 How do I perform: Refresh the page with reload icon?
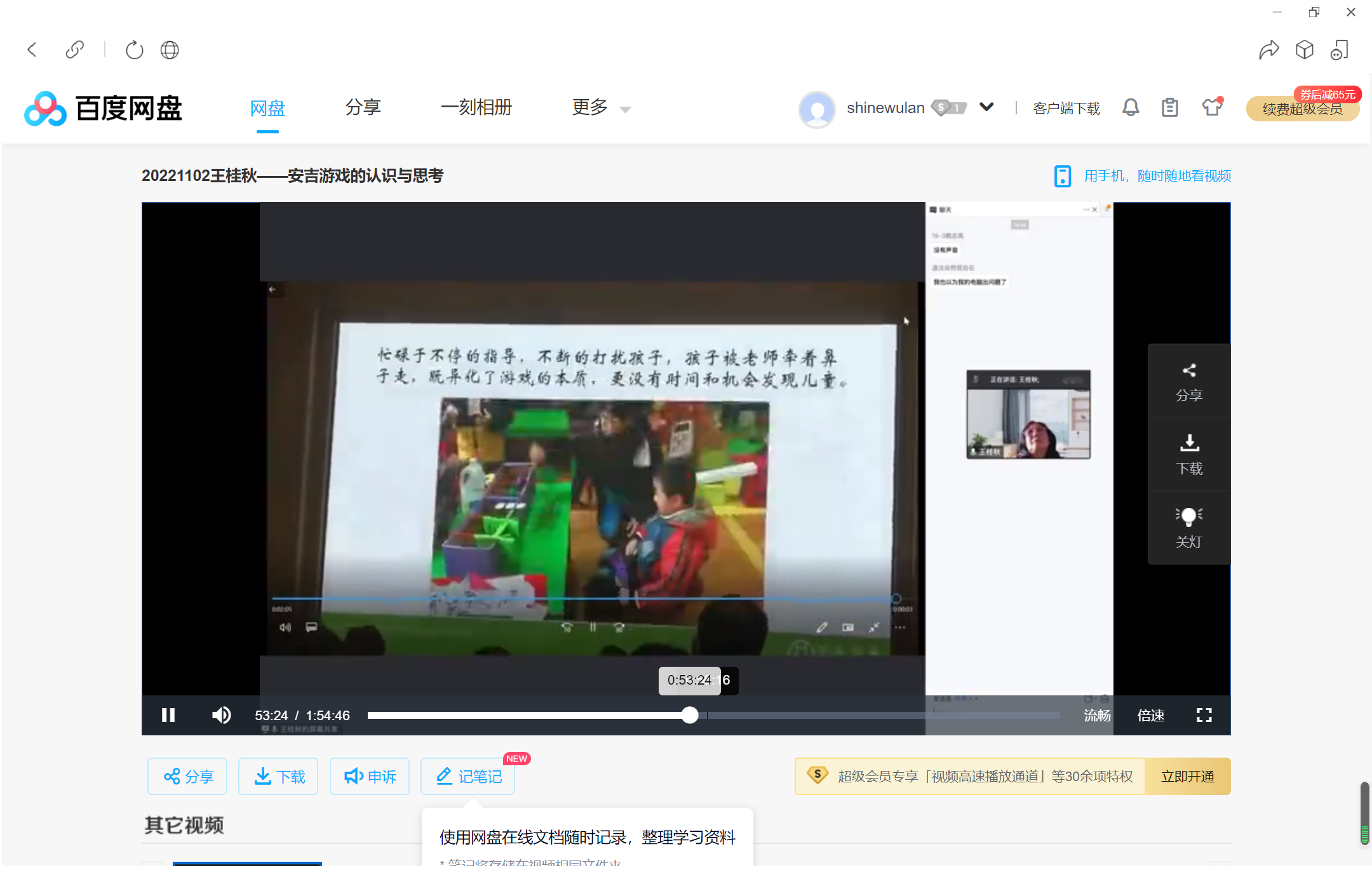tap(134, 50)
